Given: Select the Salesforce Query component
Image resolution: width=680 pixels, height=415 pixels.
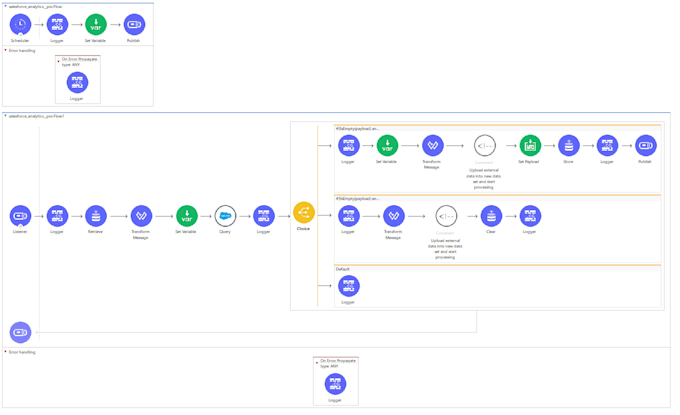Looking at the screenshot, I should point(226,216).
